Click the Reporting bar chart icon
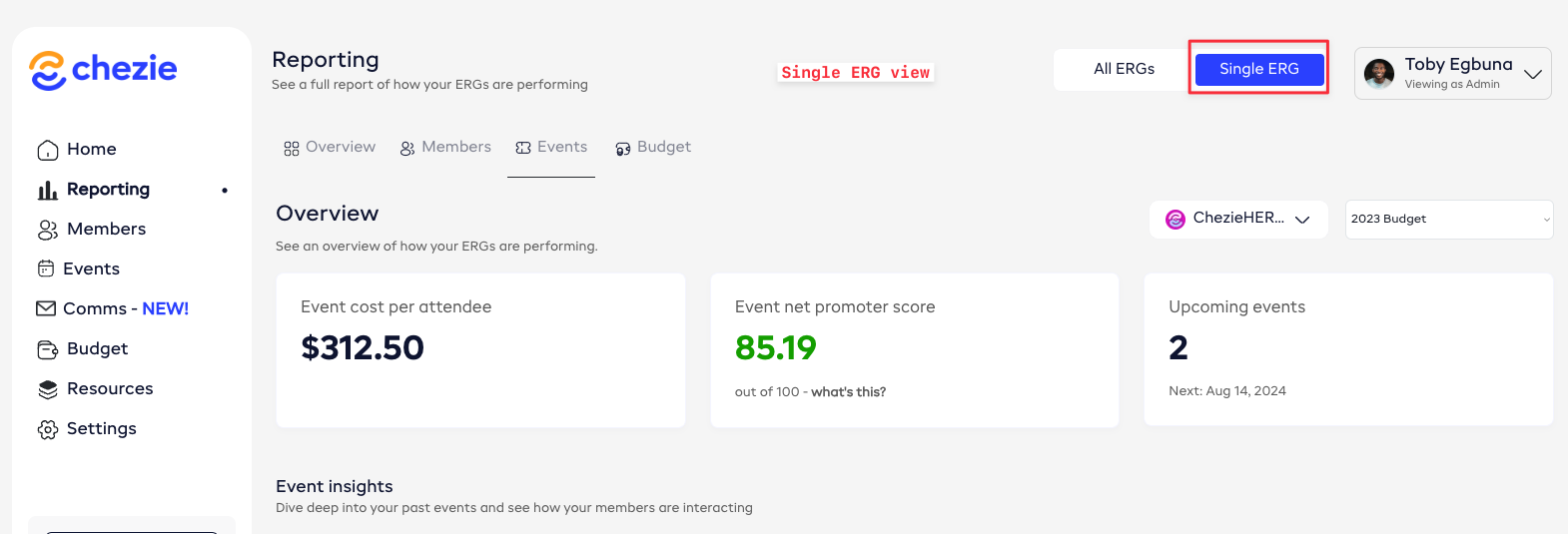This screenshot has height=534, width=1568. pos(47,190)
